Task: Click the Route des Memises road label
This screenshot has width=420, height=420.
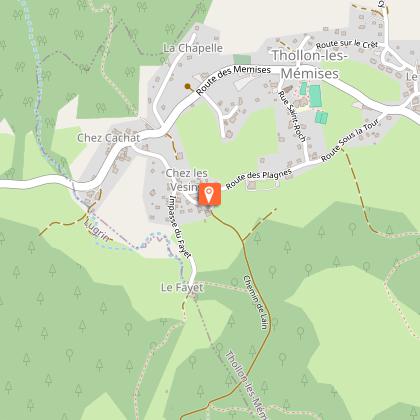Action: pyautogui.click(x=233, y=79)
